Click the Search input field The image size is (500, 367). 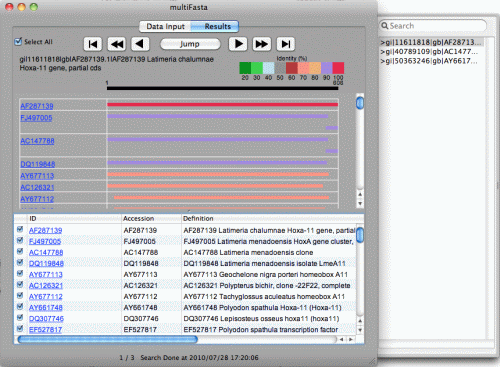coord(433,26)
